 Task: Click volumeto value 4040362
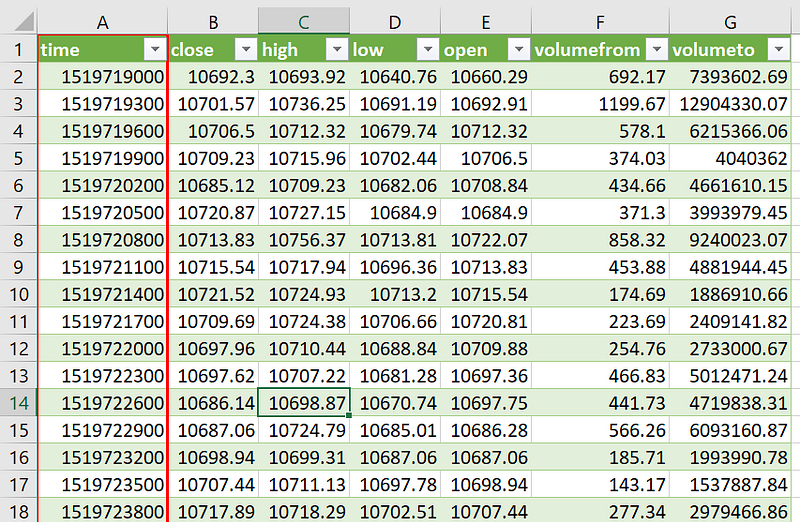(752, 158)
